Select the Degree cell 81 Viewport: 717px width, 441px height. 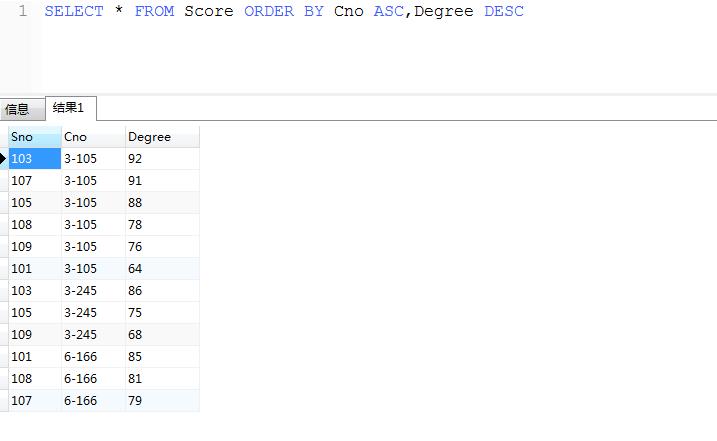(162, 378)
